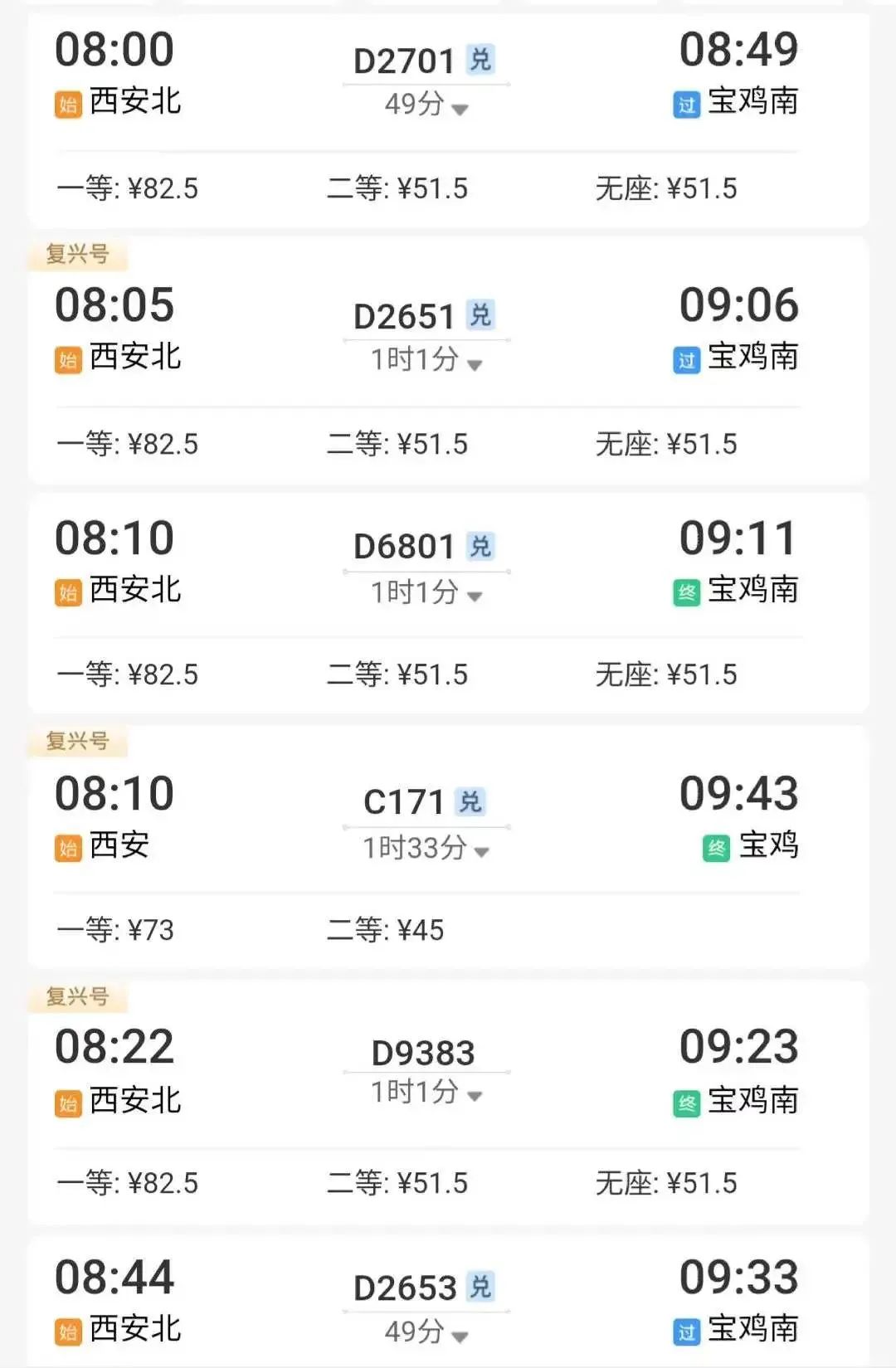The image size is (896, 1368).
Task: Tap the 兑 icon next to D2651
Action: (480, 315)
